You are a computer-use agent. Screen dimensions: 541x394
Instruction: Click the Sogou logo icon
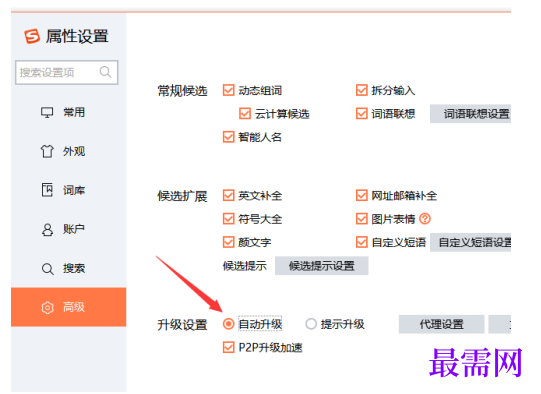pos(32,36)
